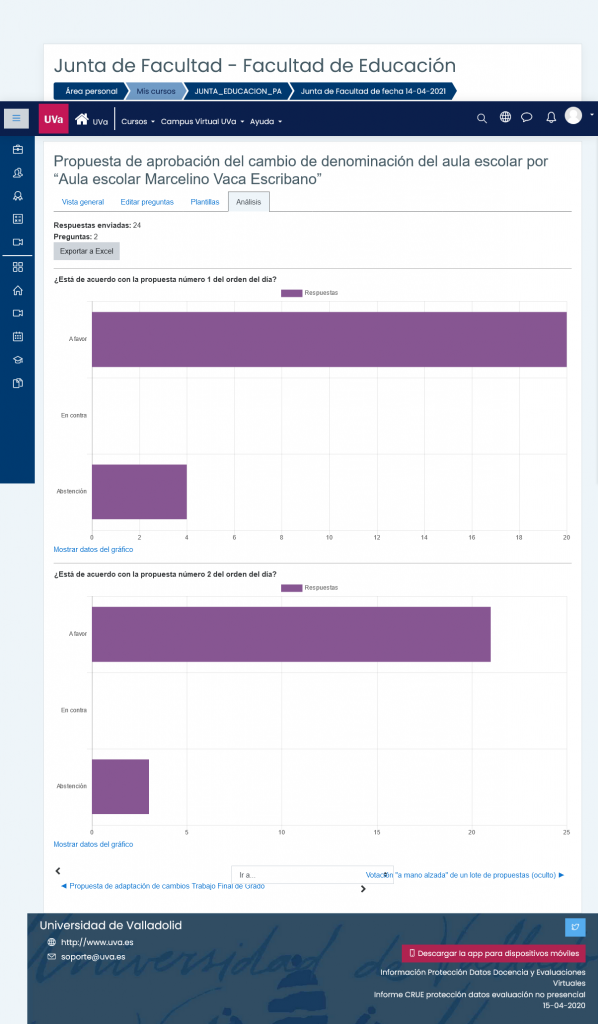
Task: Click first Mostrar datos del gráfico link
Action: tap(93, 550)
